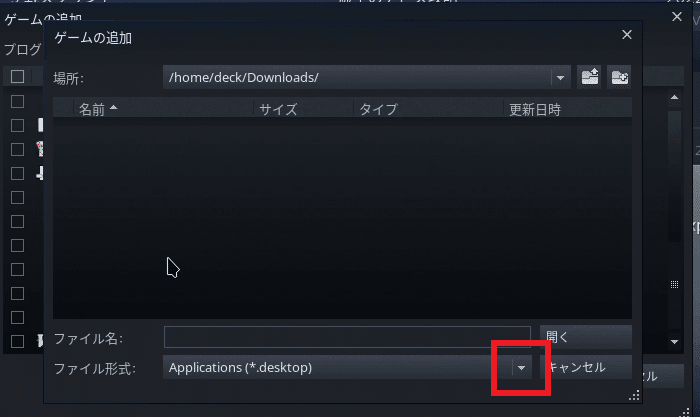Close the background add-game window
Image resolution: width=700 pixels, height=417 pixels.
tap(677, 17)
